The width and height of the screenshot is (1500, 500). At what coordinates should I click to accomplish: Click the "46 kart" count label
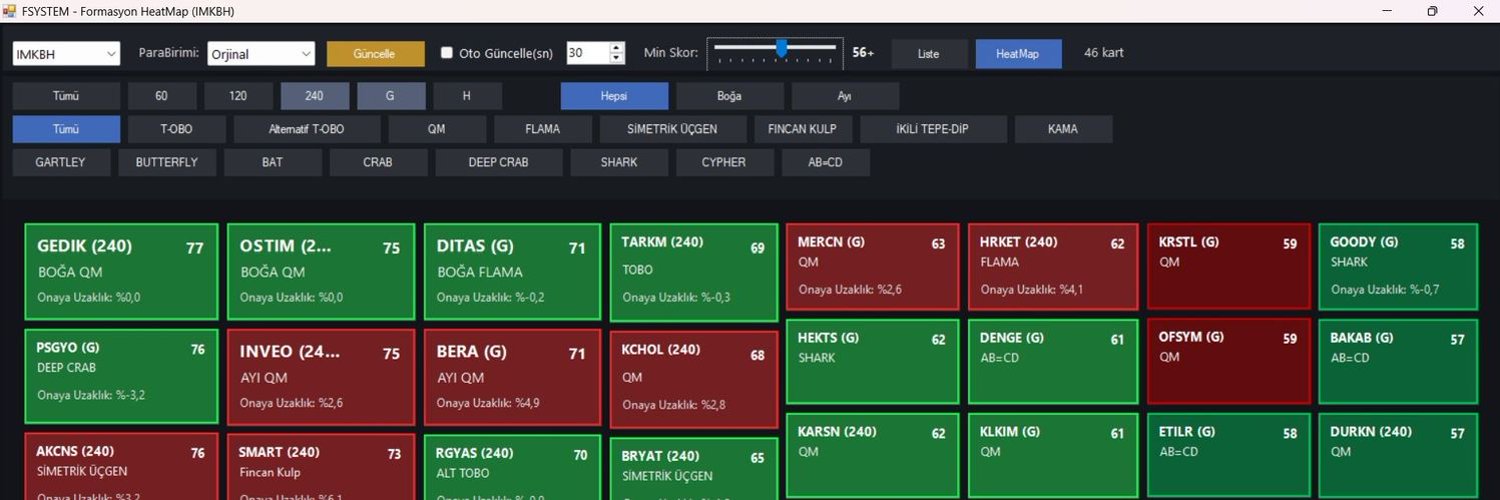pos(1104,53)
